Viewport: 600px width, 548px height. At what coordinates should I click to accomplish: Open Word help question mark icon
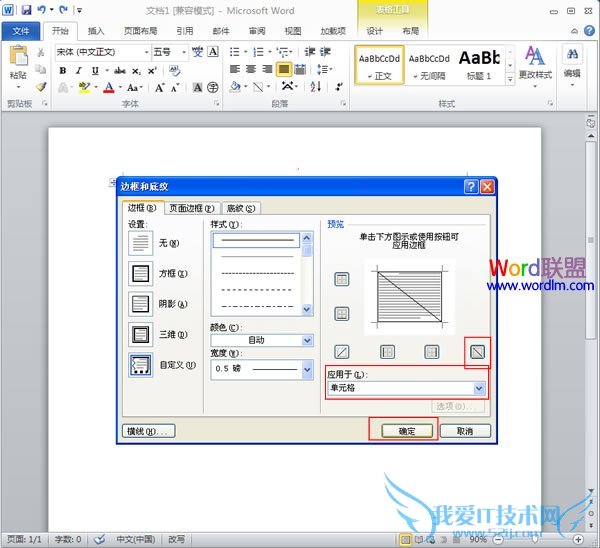[x=590, y=31]
